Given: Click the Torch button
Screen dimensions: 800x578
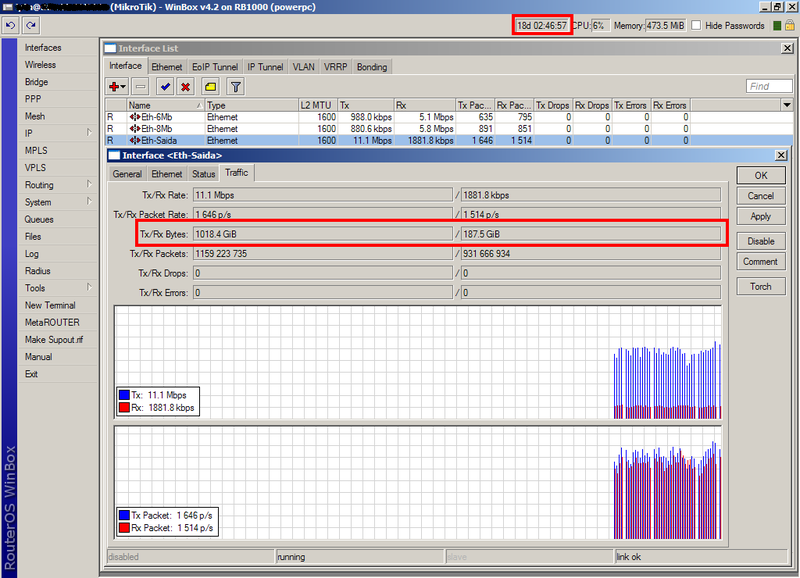Looking at the screenshot, I should pyautogui.click(x=761, y=287).
